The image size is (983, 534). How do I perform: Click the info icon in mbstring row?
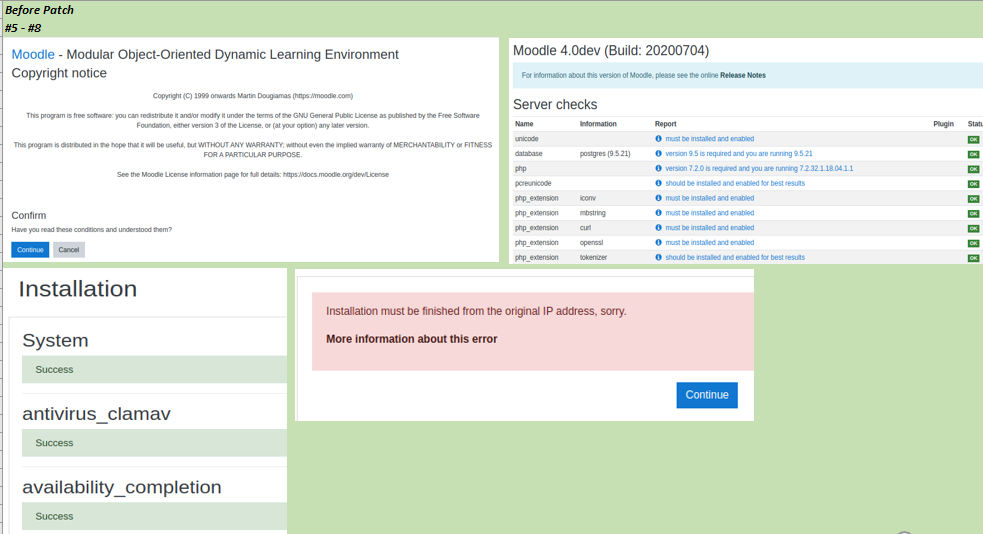[658, 213]
